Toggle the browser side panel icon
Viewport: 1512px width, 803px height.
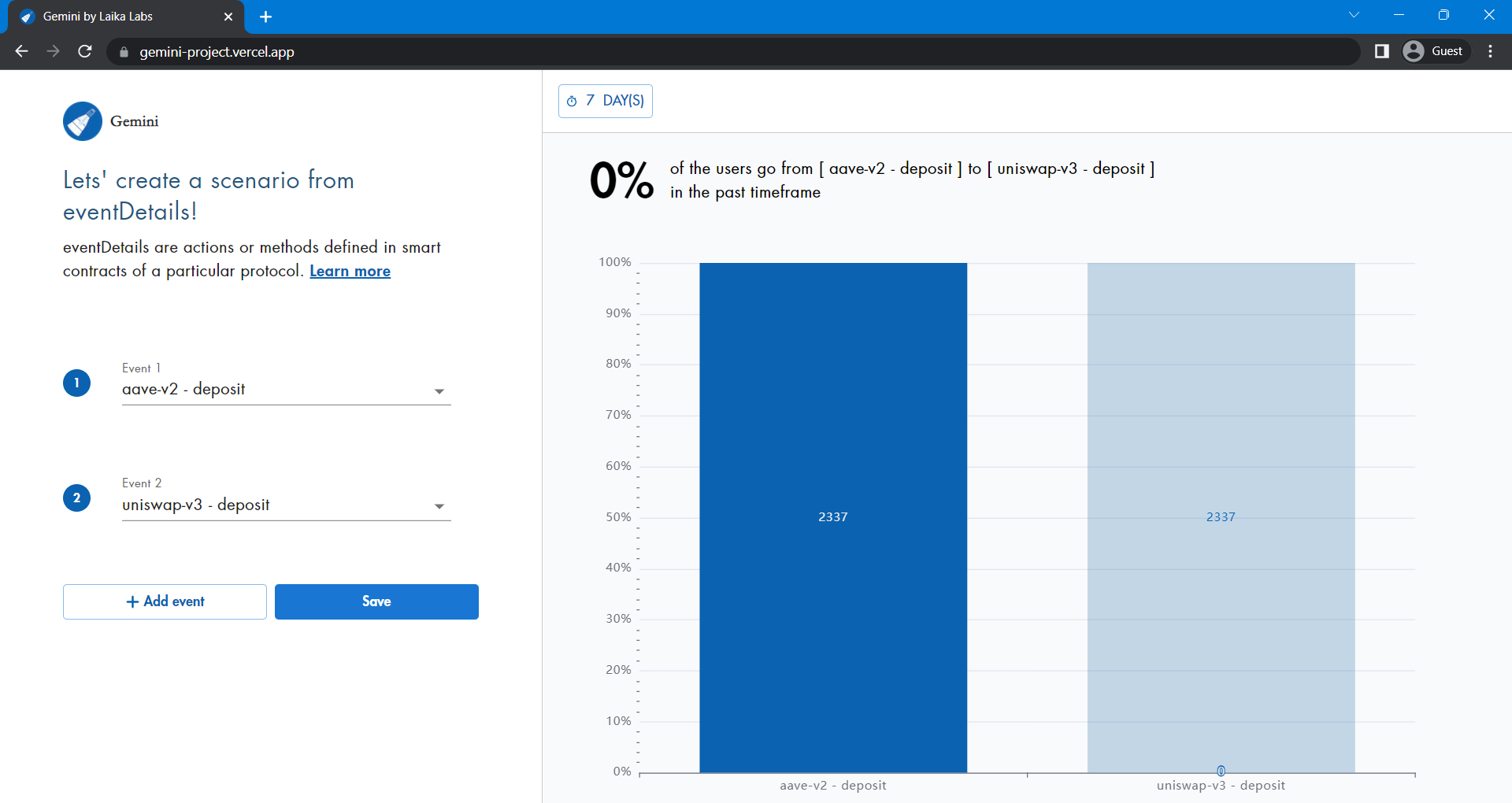pos(1381,51)
